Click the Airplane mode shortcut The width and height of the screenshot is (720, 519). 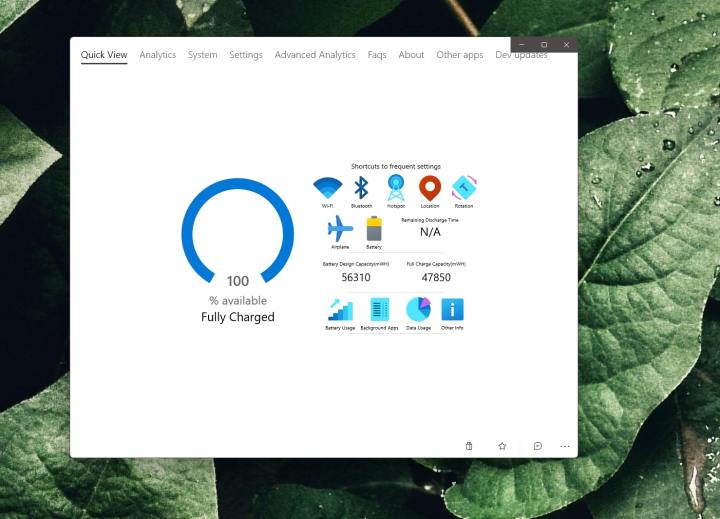pos(340,228)
